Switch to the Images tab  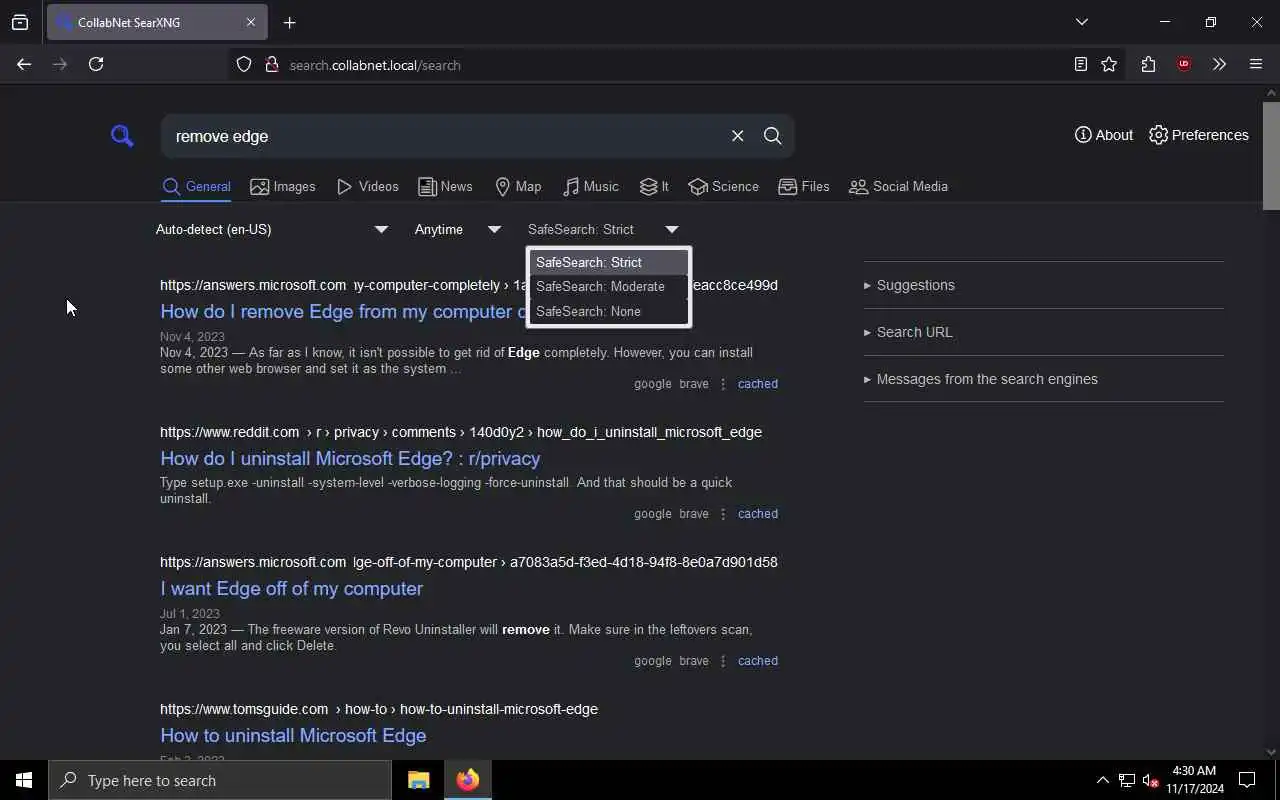click(283, 186)
